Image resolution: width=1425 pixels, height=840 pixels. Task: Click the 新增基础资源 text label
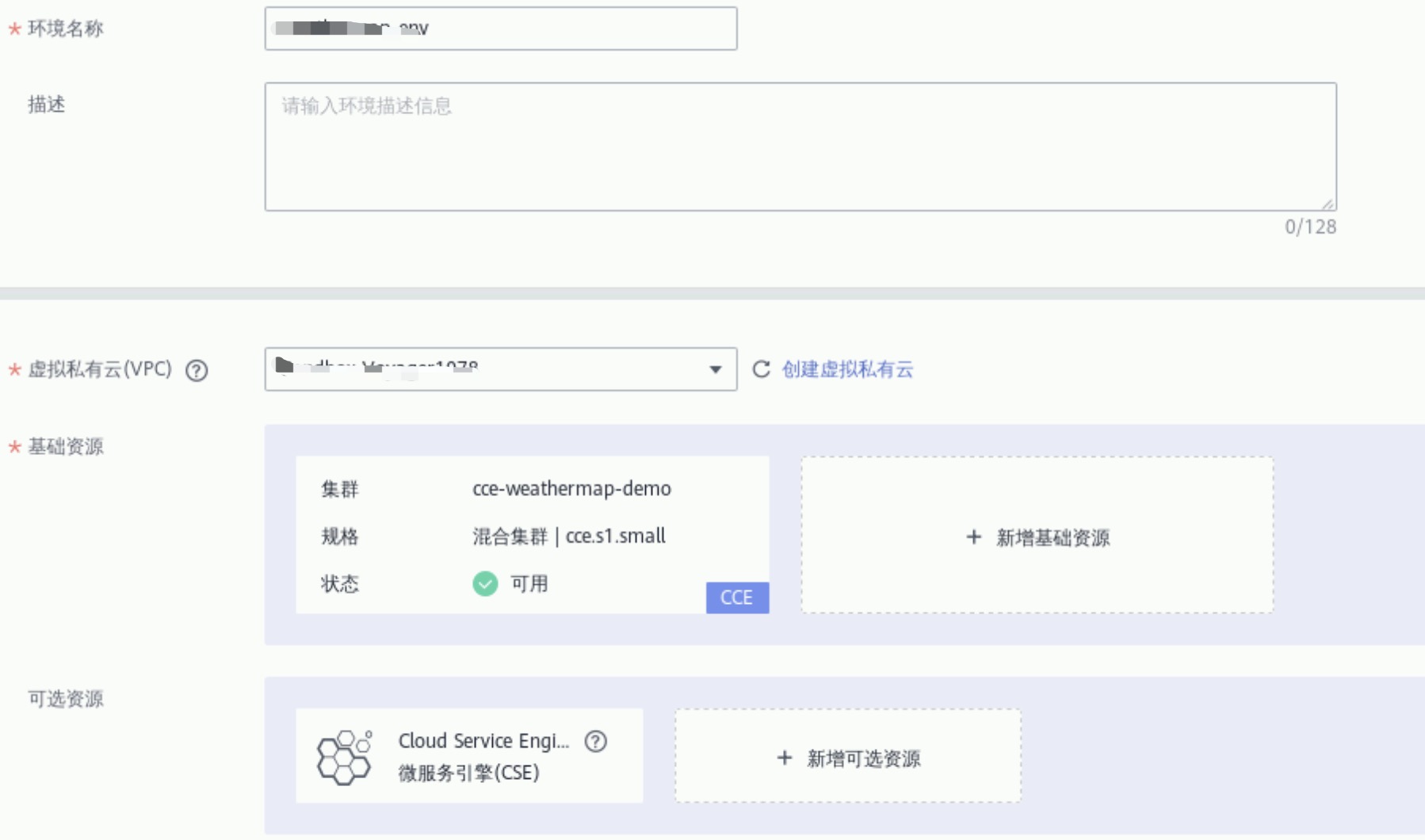pos(1053,538)
